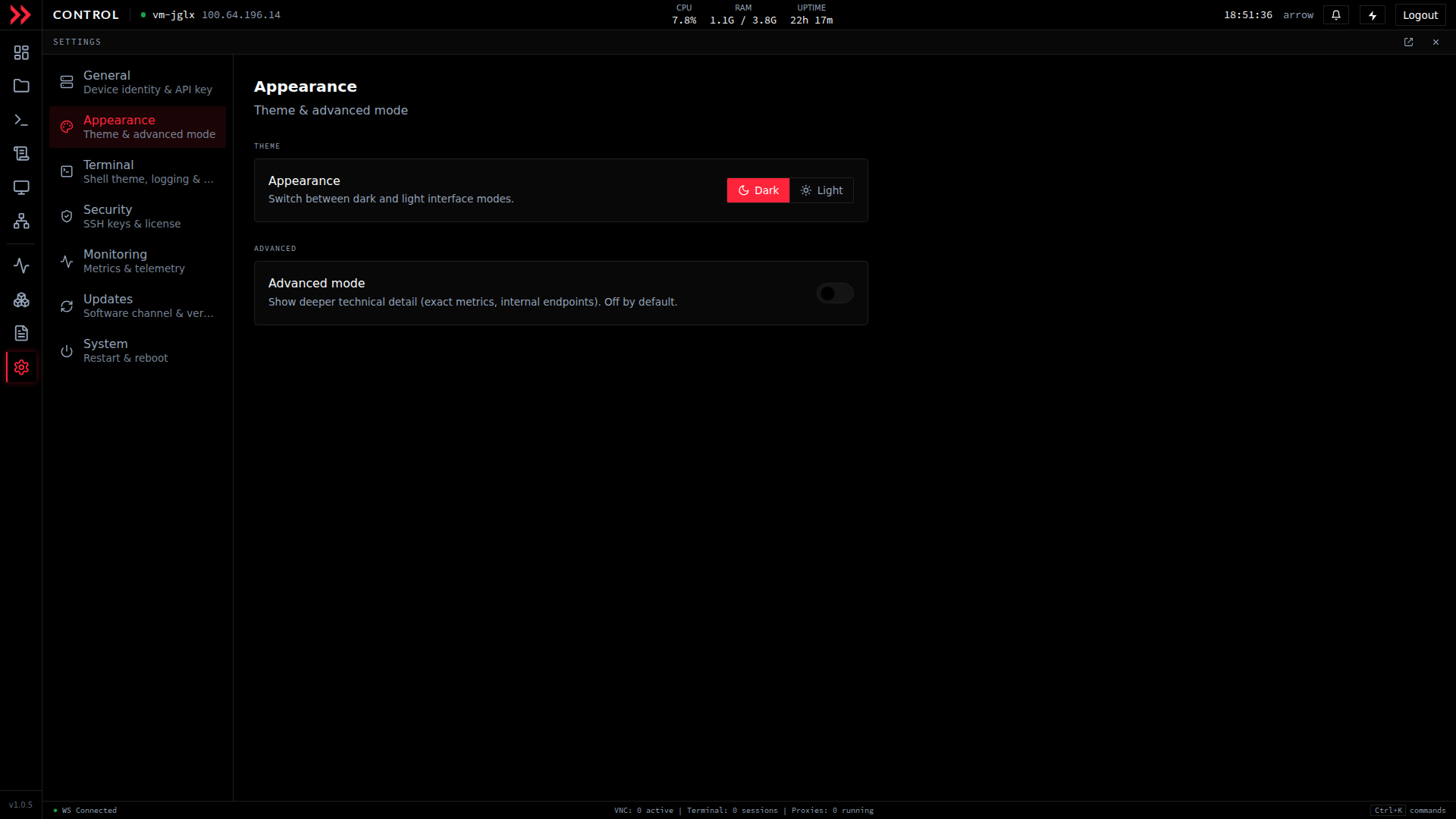The height and width of the screenshot is (819, 1456).
Task: Click the vm-jglx hostname in header
Action: (174, 15)
